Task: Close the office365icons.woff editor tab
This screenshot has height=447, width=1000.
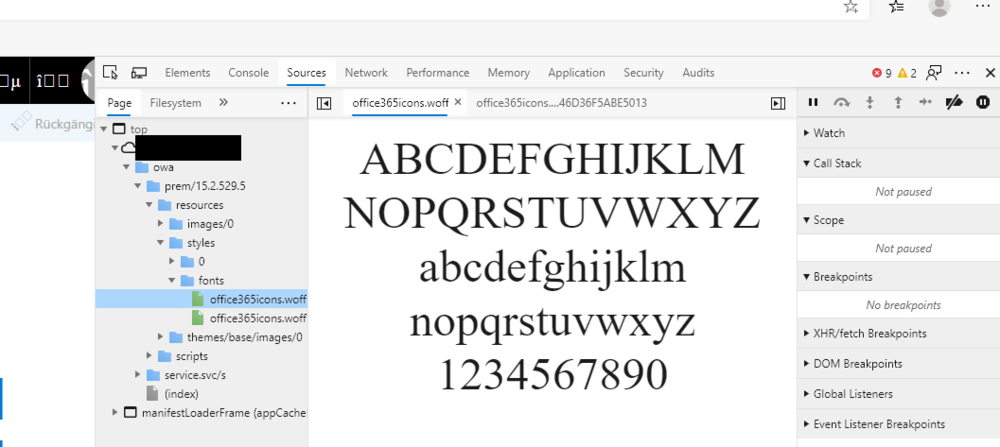Action: (x=458, y=103)
